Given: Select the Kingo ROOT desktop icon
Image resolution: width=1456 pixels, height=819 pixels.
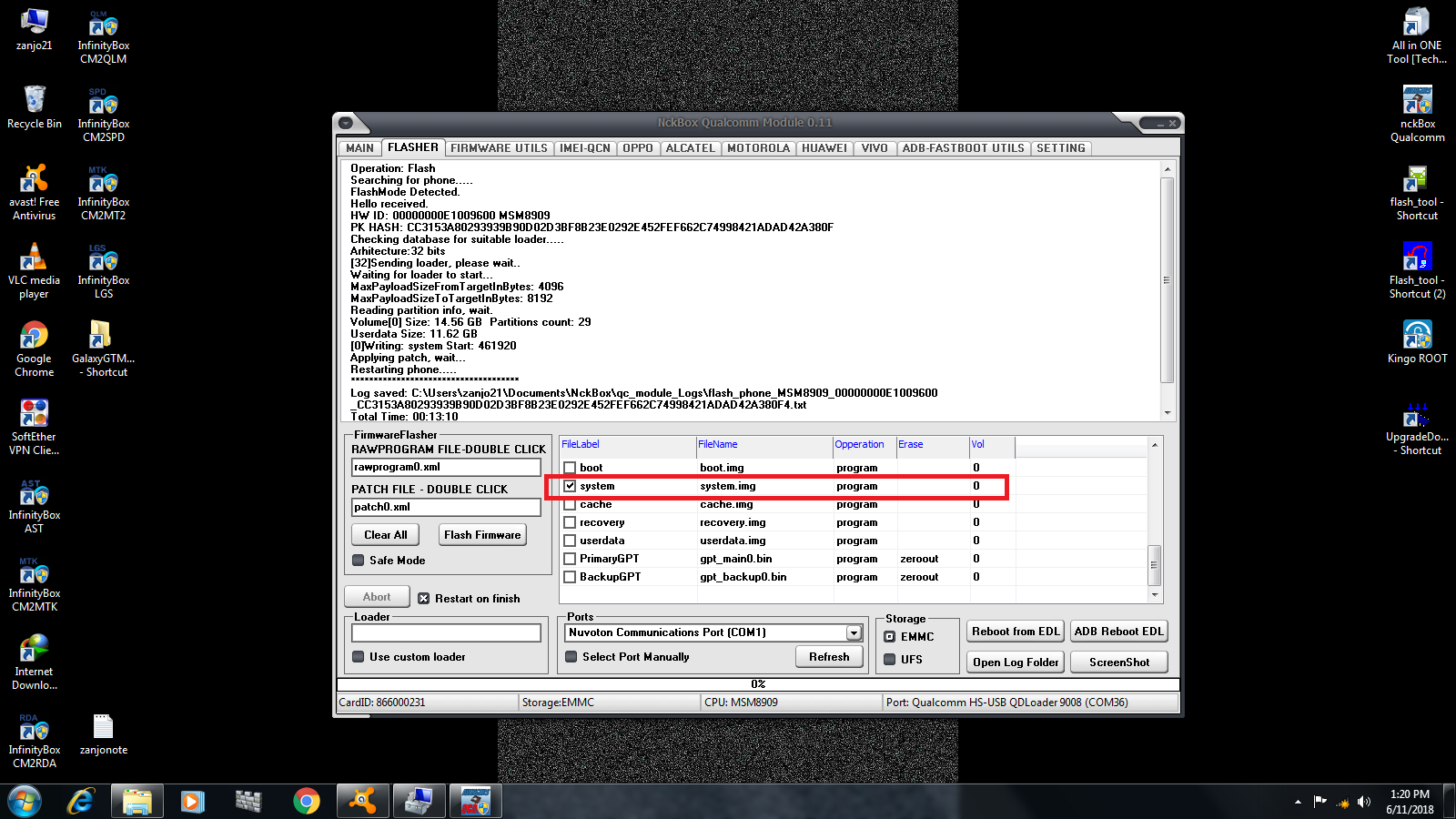Looking at the screenshot, I should (1417, 342).
